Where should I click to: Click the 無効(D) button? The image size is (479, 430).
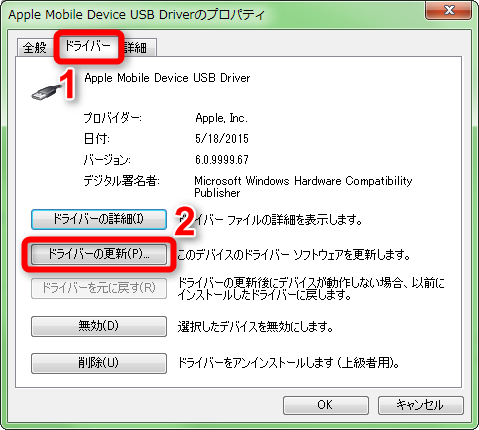pos(99,326)
